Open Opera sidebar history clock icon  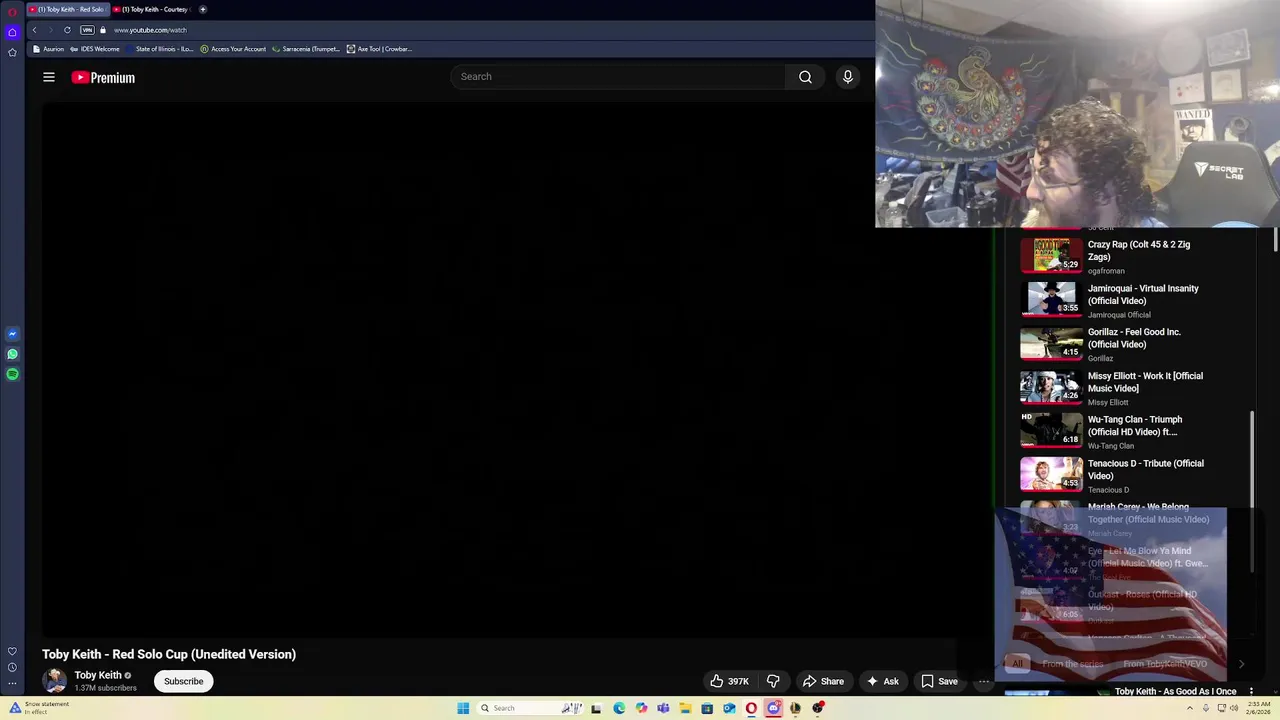tap(12, 667)
